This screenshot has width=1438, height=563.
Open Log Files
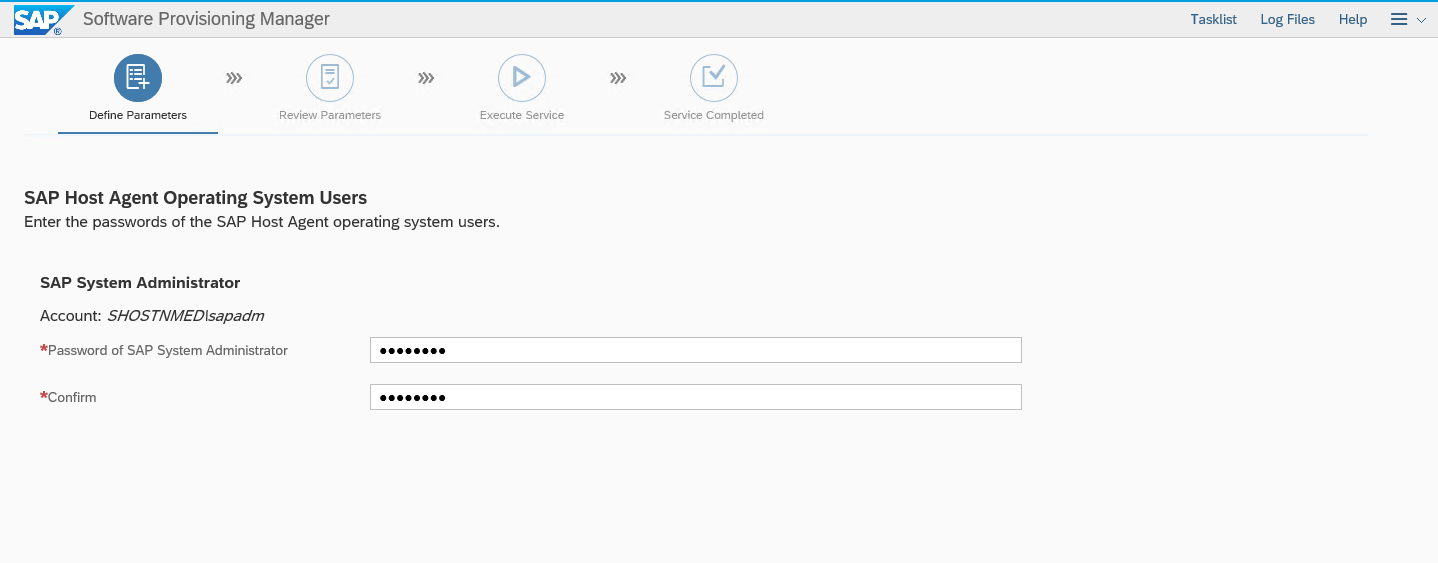(1287, 19)
